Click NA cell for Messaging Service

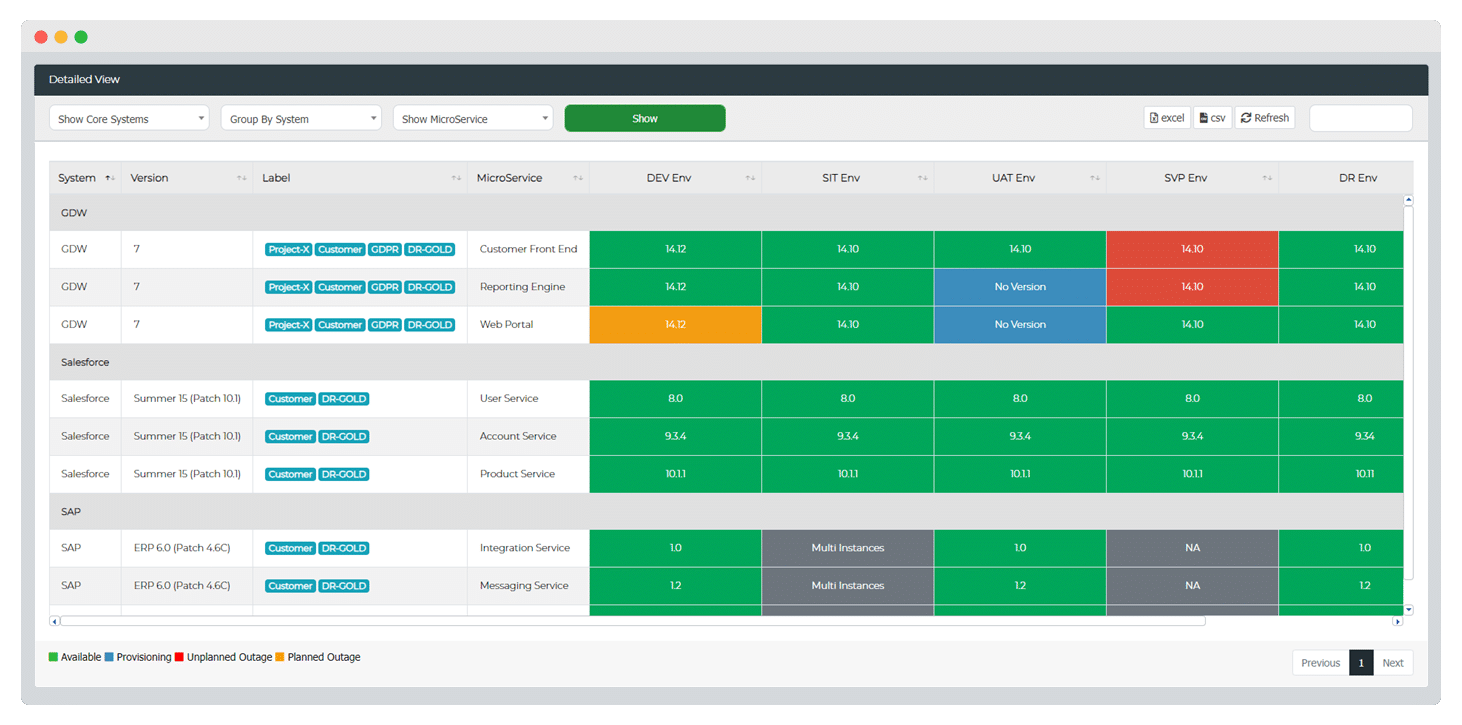pos(1192,586)
